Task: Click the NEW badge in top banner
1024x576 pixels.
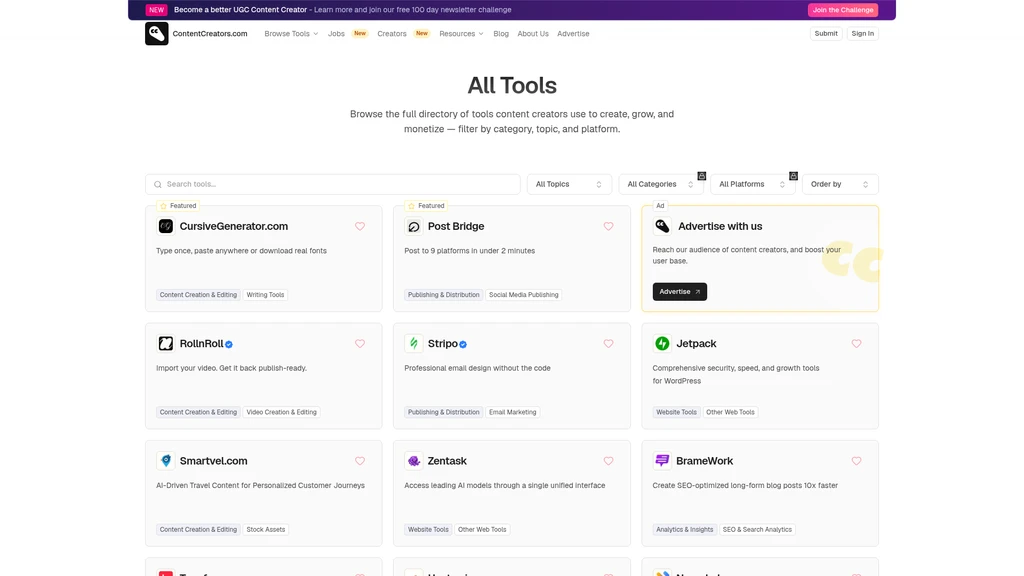Action: pos(157,10)
